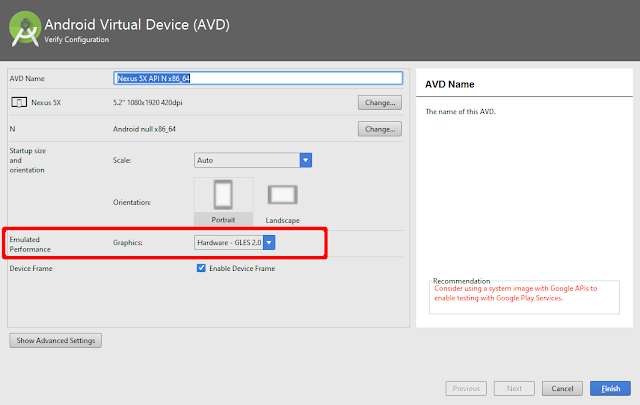
Task: Click 'The name of this AVD.' description
Action: tap(460, 111)
